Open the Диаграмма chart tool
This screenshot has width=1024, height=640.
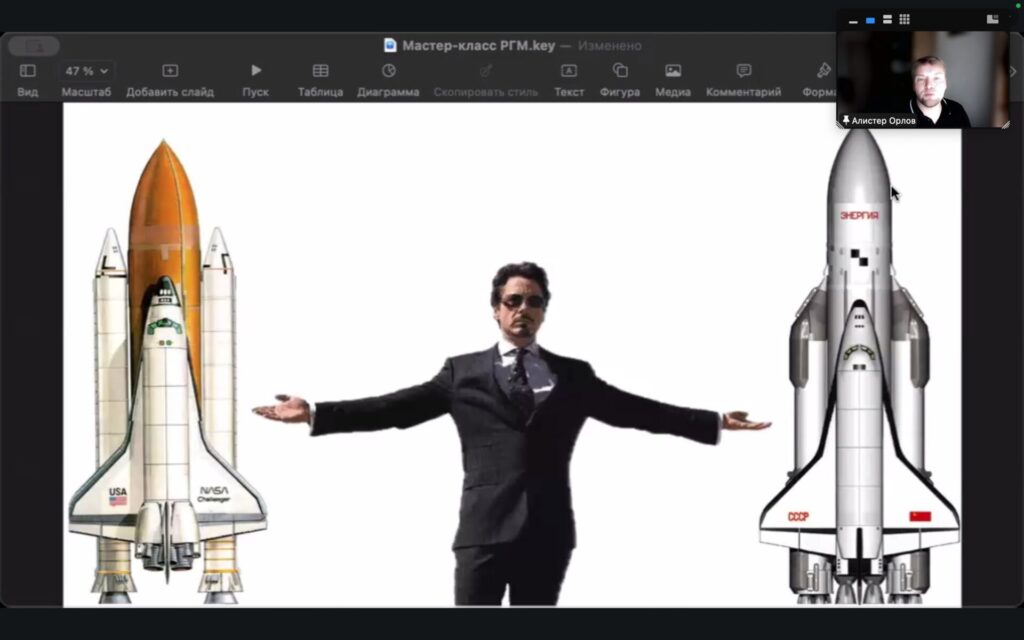[388, 71]
